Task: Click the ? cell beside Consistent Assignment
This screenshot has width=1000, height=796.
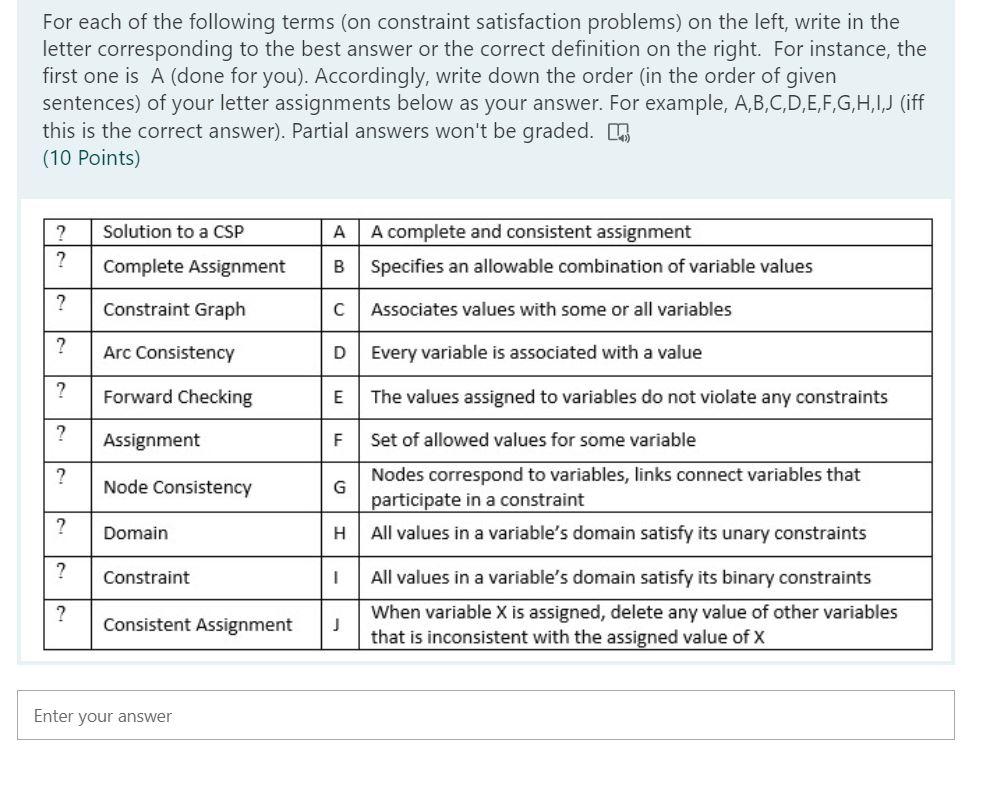Action: pos(66,620)
